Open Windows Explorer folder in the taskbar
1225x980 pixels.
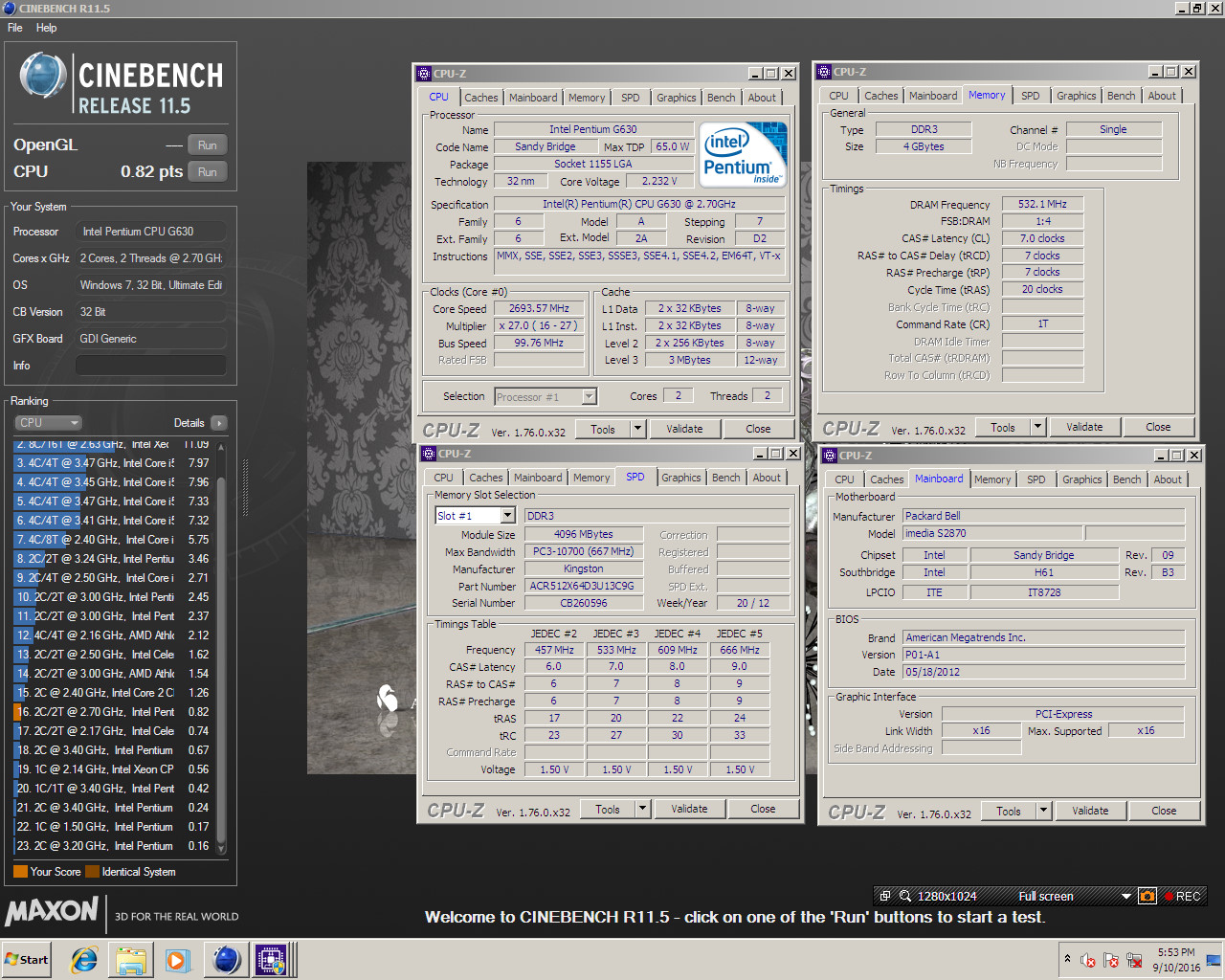pyautogui.click(x=131, y=959)
